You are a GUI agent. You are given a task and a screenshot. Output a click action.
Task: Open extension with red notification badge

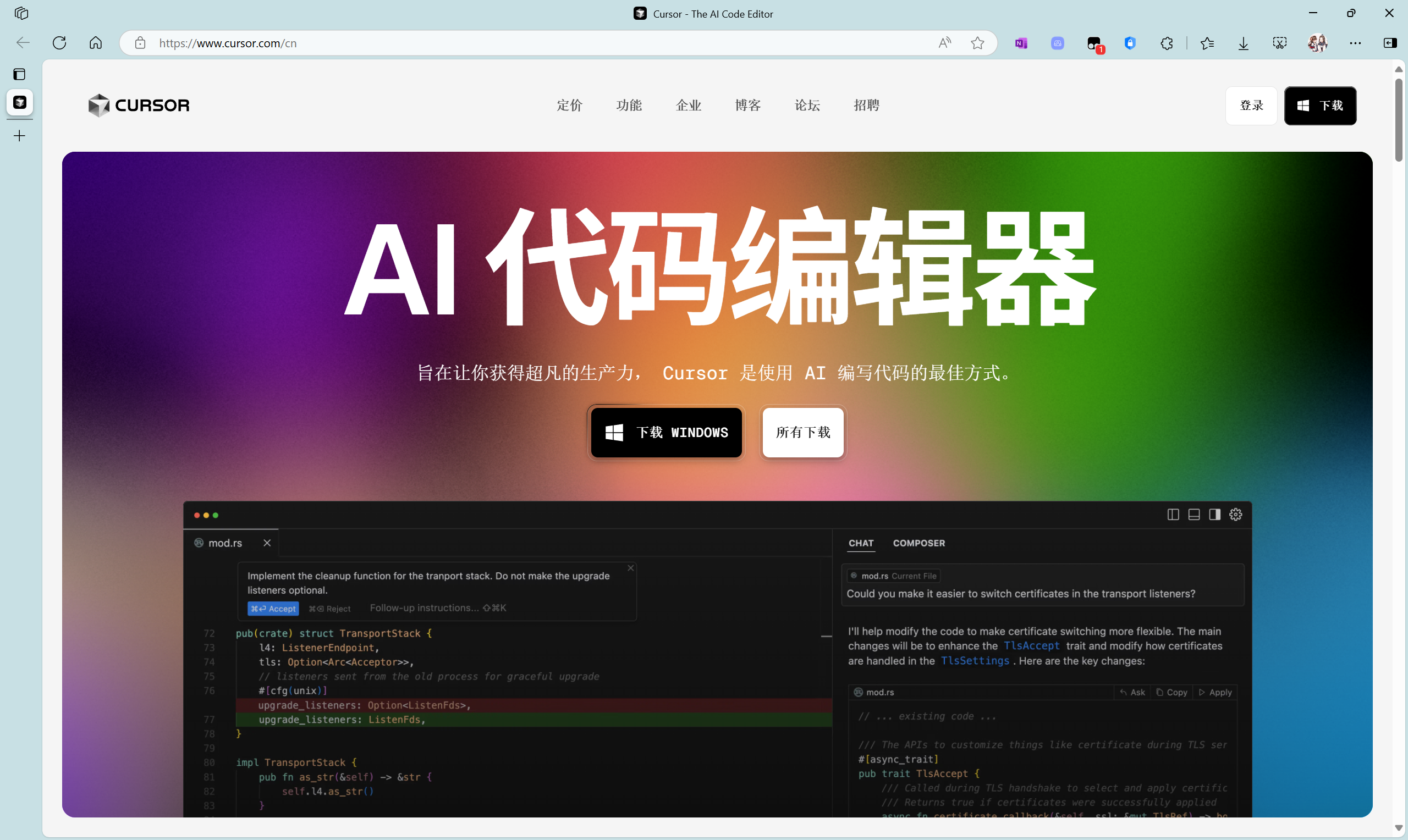pyautogui.click(x=1094, y=43)
